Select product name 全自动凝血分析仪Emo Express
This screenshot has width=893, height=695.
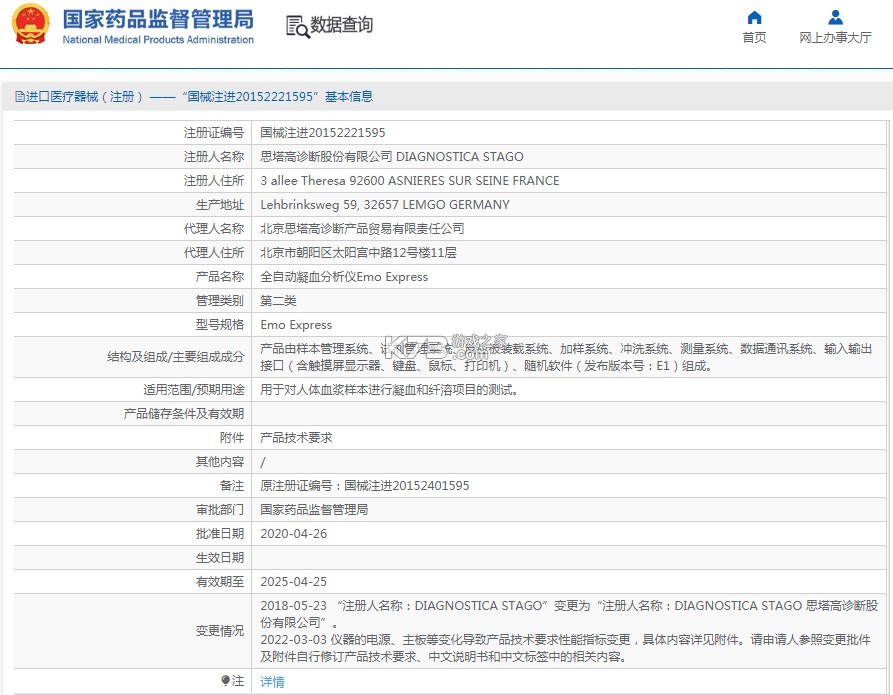[344, 277]
